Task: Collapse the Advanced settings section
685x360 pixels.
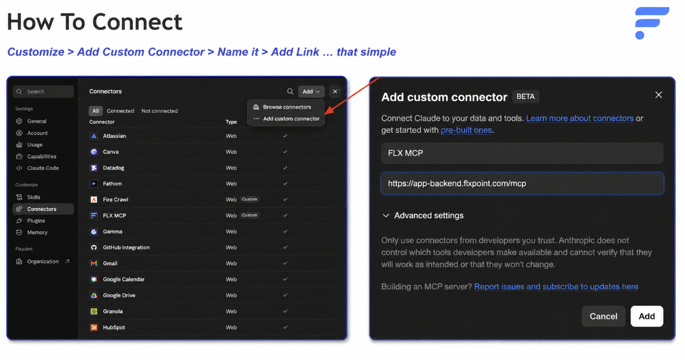Action: coord(422,215)
